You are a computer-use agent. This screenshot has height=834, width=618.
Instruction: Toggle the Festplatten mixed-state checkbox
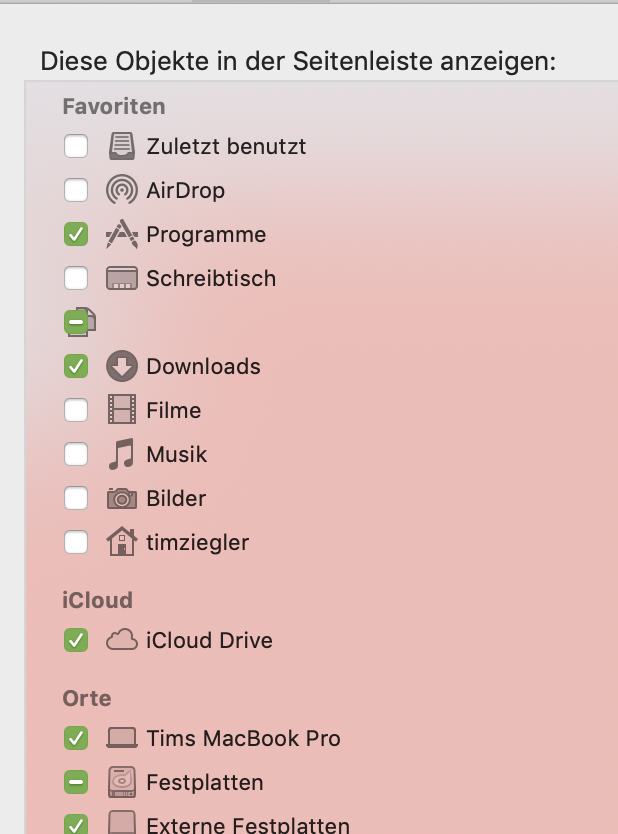[x=76, y=782]
